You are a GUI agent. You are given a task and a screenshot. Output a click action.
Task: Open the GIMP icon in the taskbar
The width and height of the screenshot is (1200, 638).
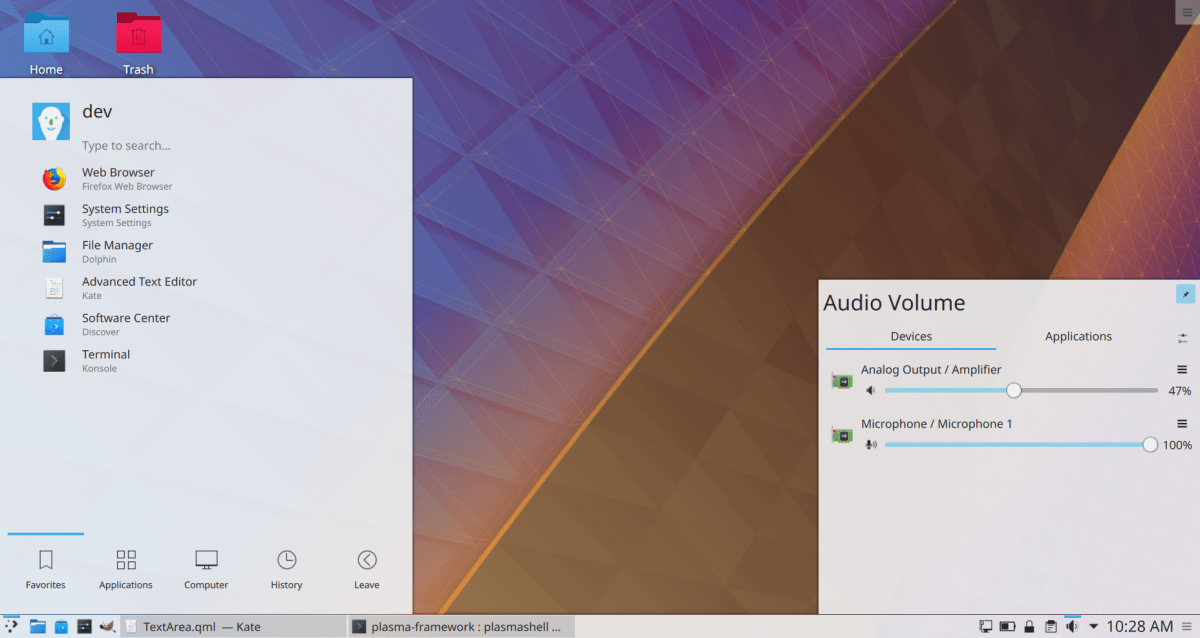coord(105,627)
